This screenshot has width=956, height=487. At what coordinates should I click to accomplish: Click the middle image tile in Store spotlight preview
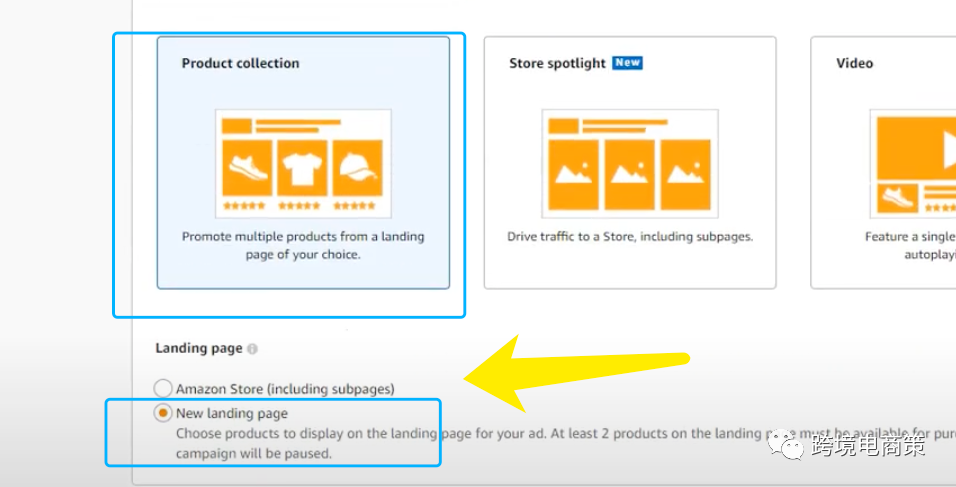tap(629, 174)
